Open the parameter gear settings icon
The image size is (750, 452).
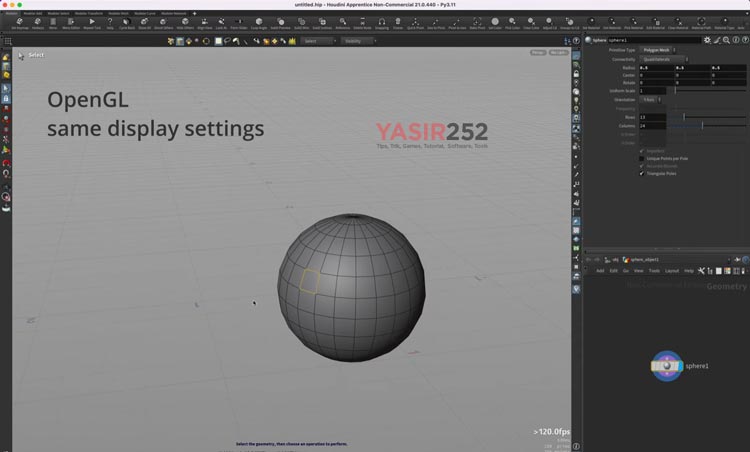[x=706, y=40]
